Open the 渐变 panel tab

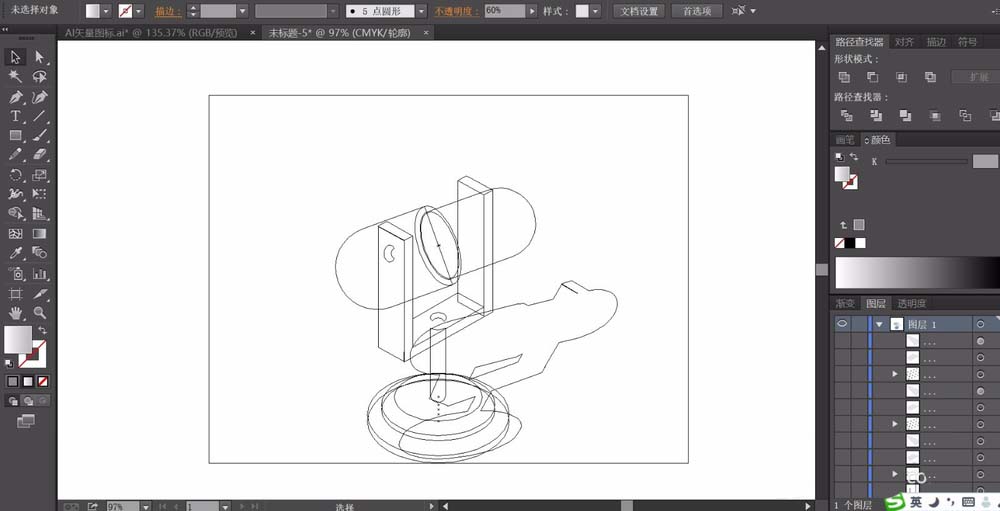click(x=844, y=304)
